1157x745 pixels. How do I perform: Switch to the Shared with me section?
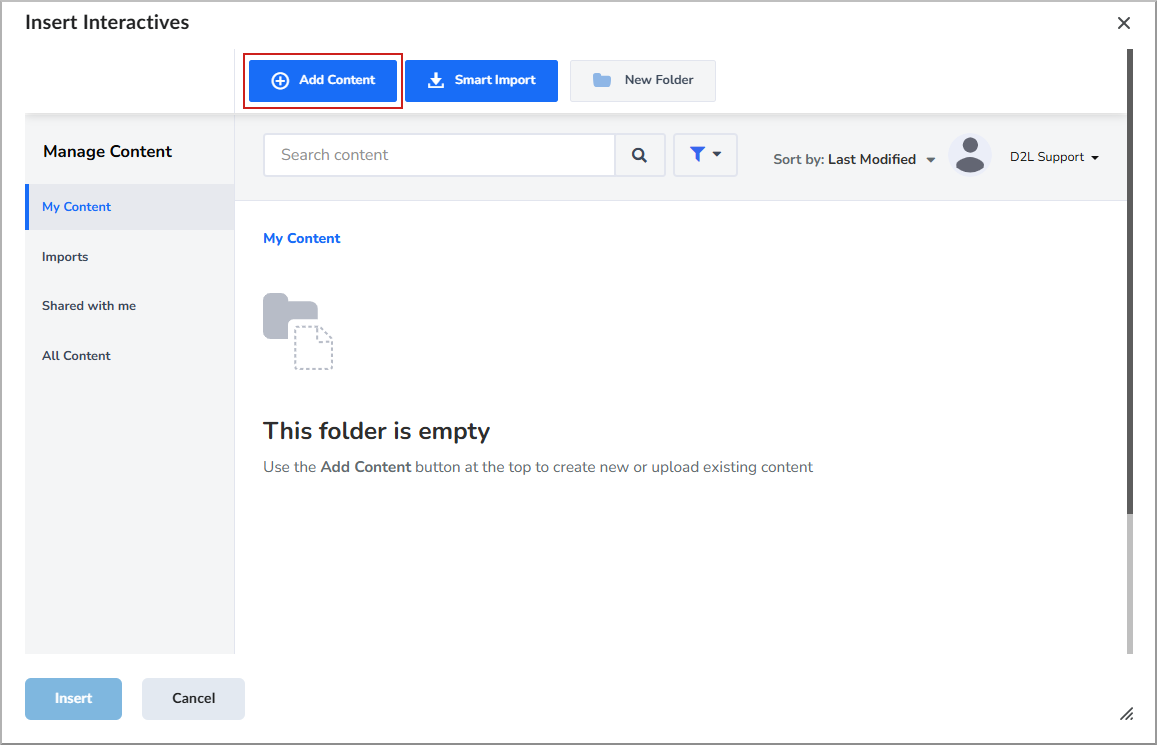[89, 305]
